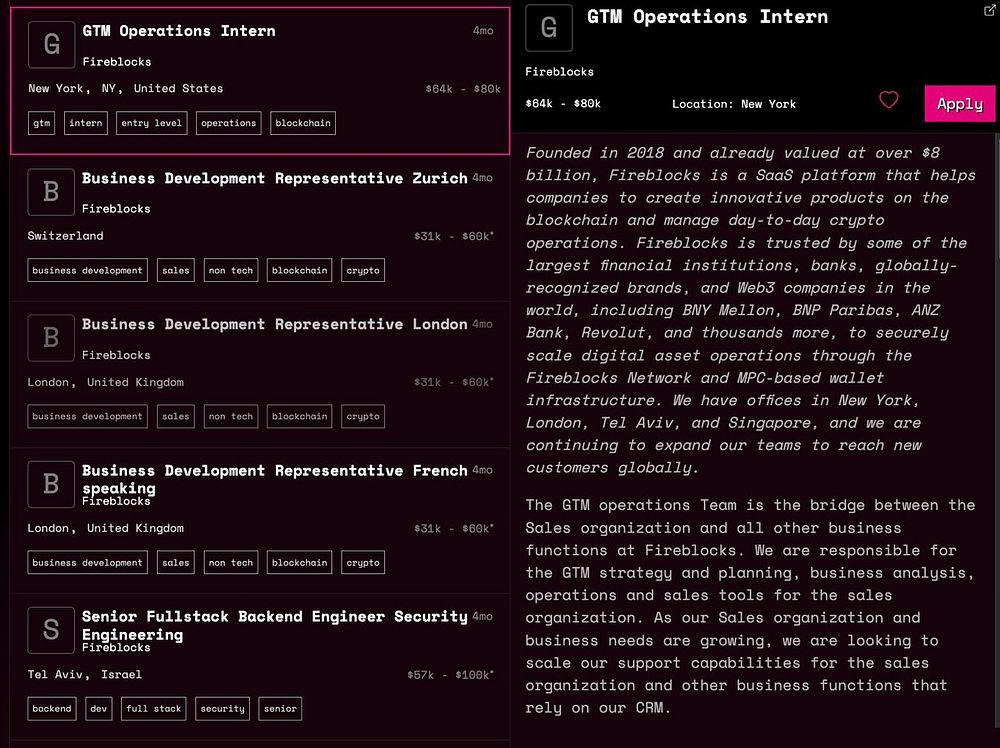Viewport: 1000px width, 748px height.
Task: Click the operations tag
Action: tap(228, 123)
